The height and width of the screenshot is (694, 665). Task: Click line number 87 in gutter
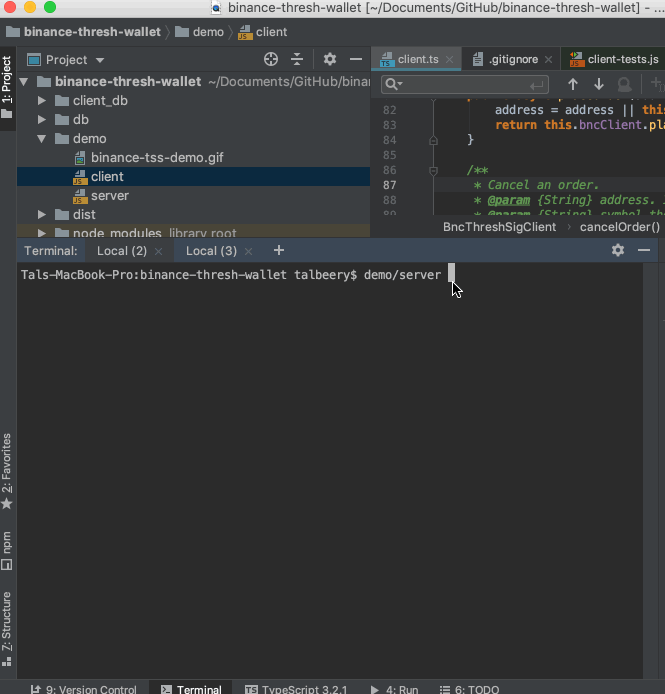[390, 185]
